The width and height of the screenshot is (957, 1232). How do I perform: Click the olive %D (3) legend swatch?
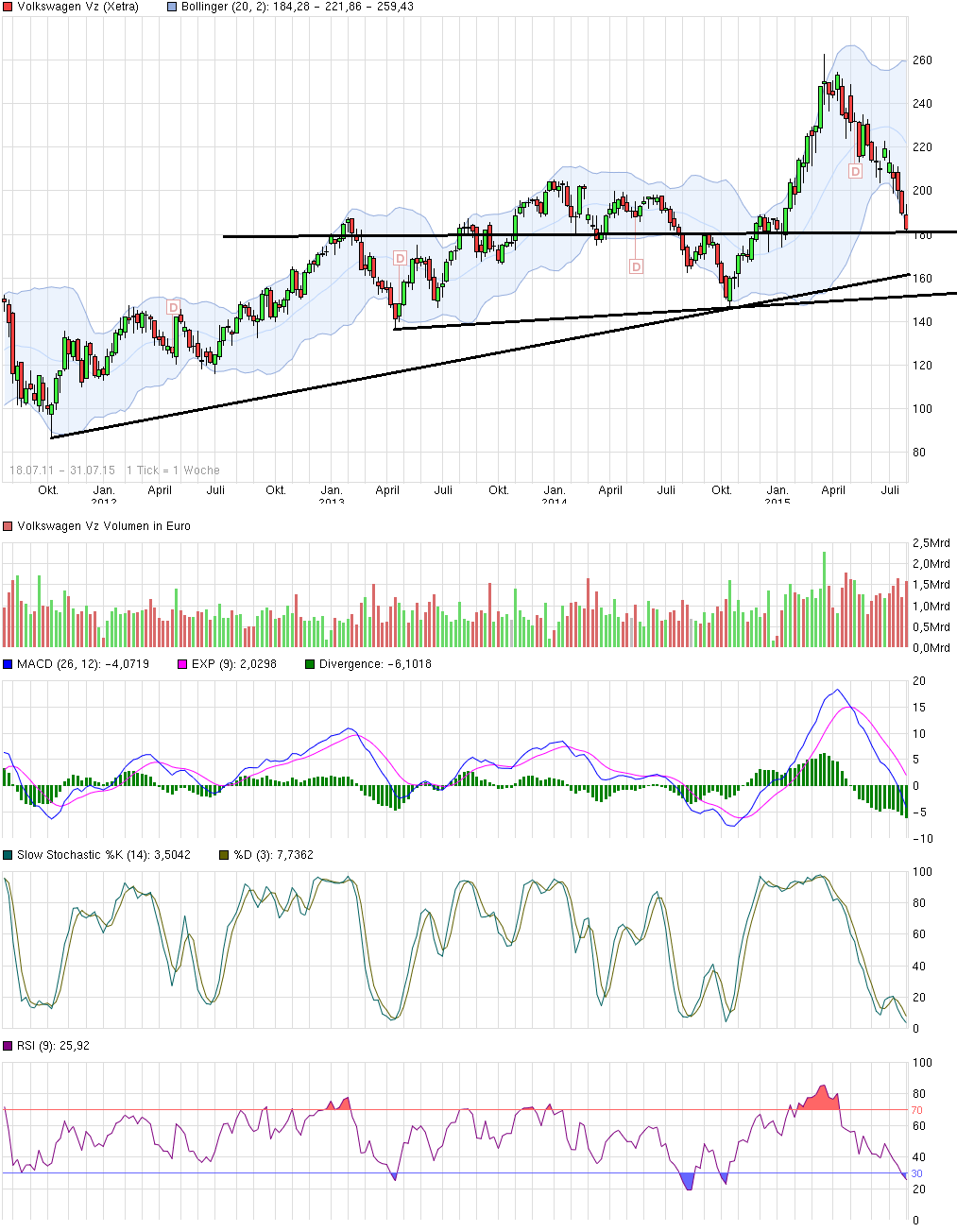[224, 855]
